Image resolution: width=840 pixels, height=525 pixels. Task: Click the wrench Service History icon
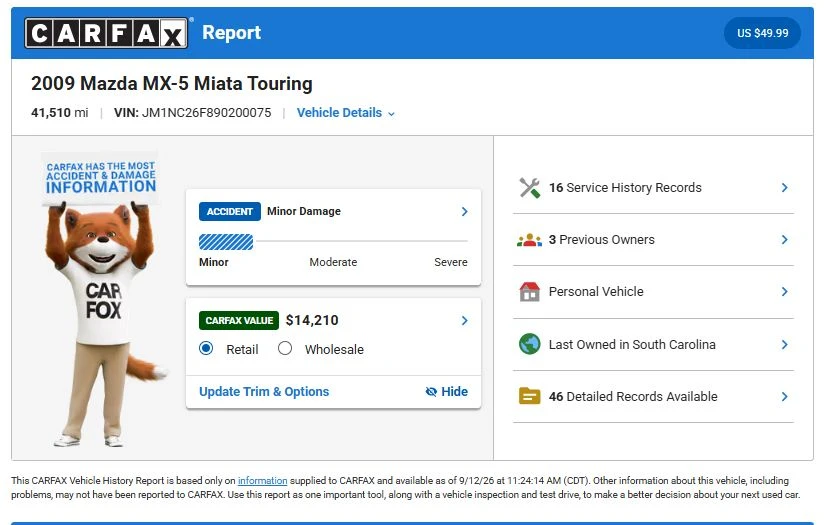coord(529,188)
